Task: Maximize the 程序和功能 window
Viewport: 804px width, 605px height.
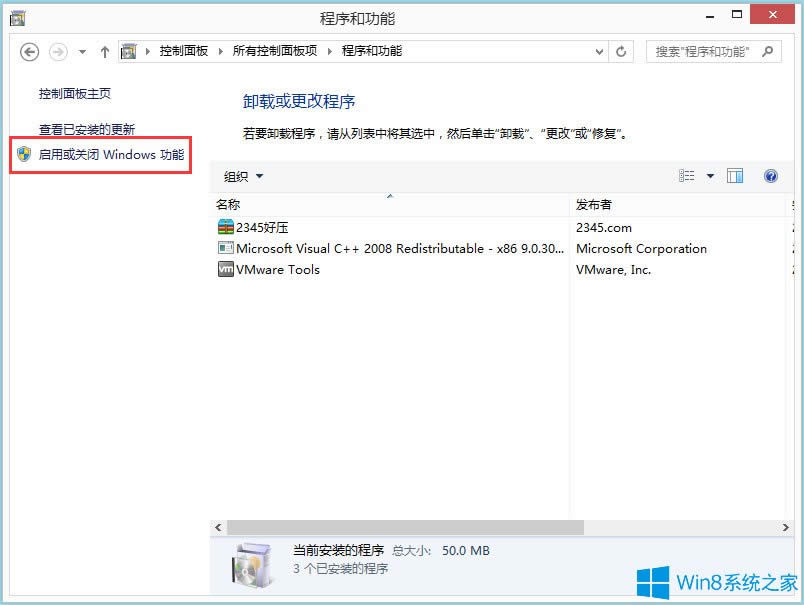Action: point(737,15)
